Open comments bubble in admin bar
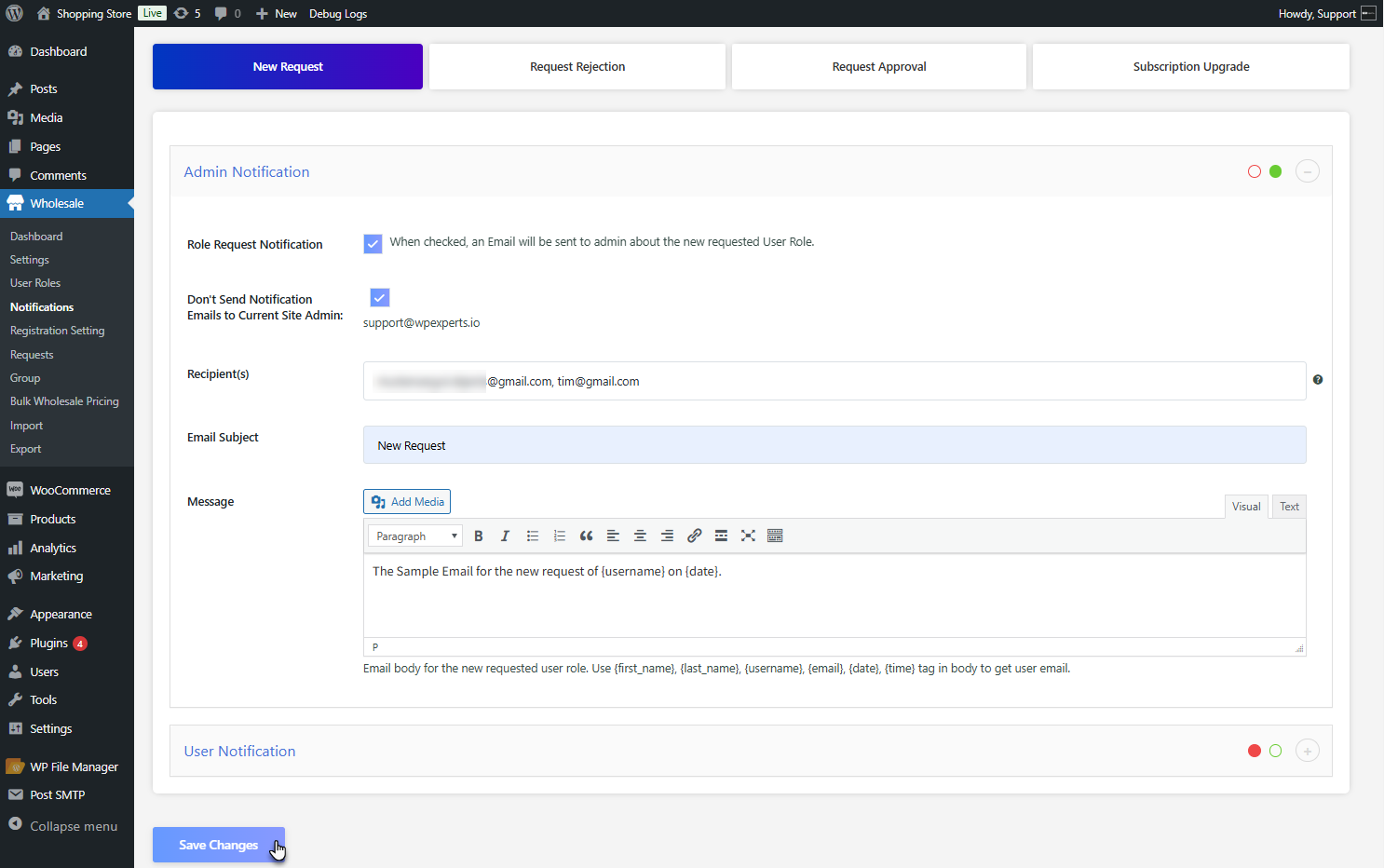 coord(227,13)
